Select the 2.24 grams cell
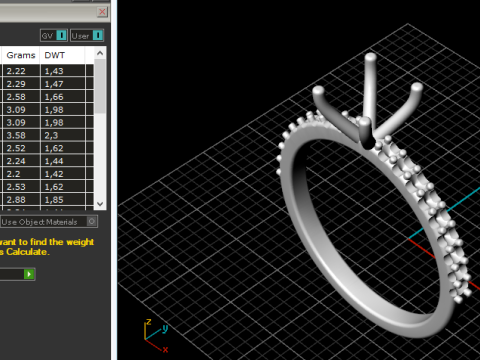The height and width of the screenshot is (360, 480). pyautogui.click(x=21, y=161)
